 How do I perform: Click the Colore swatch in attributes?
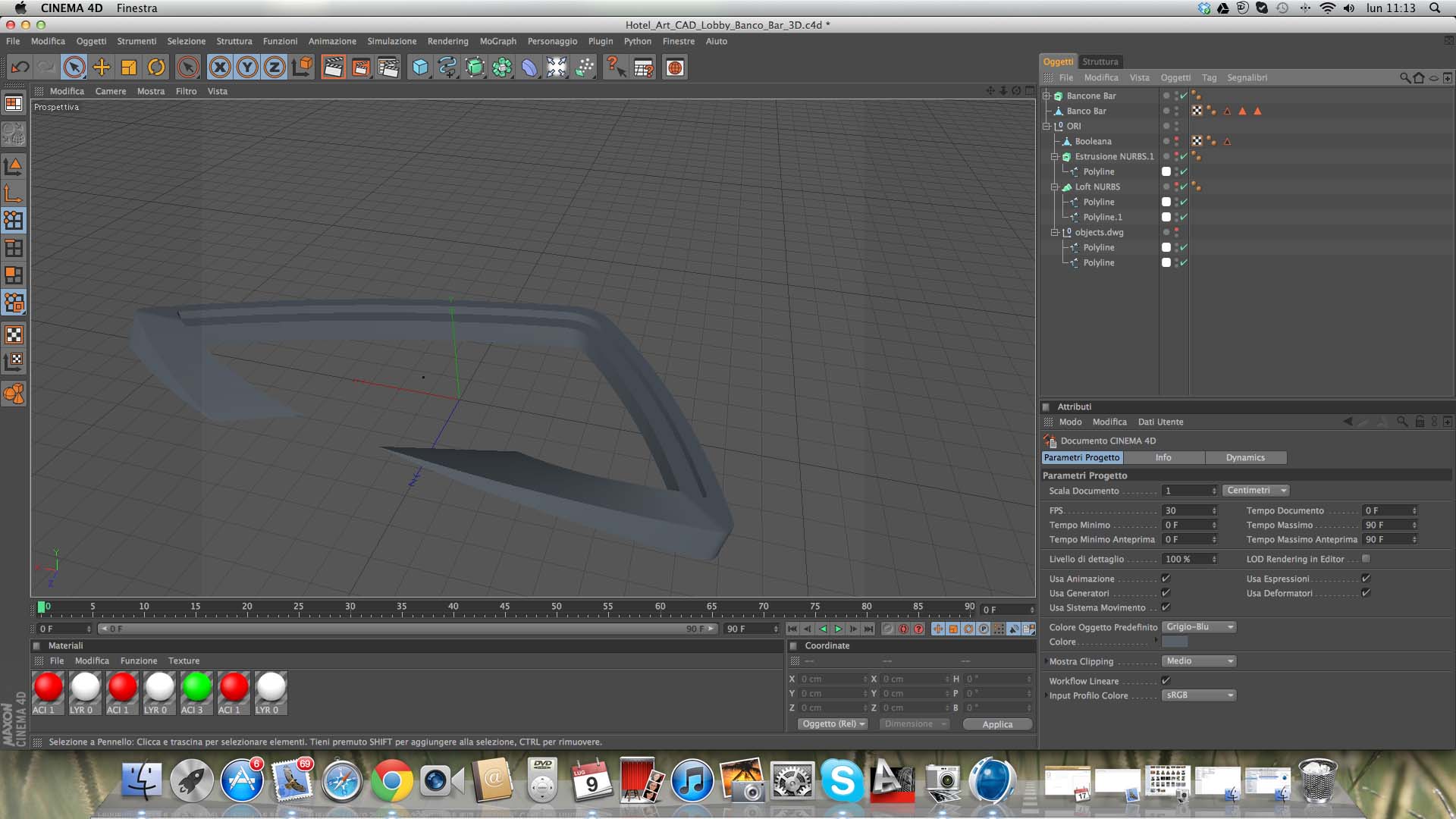1175,642
